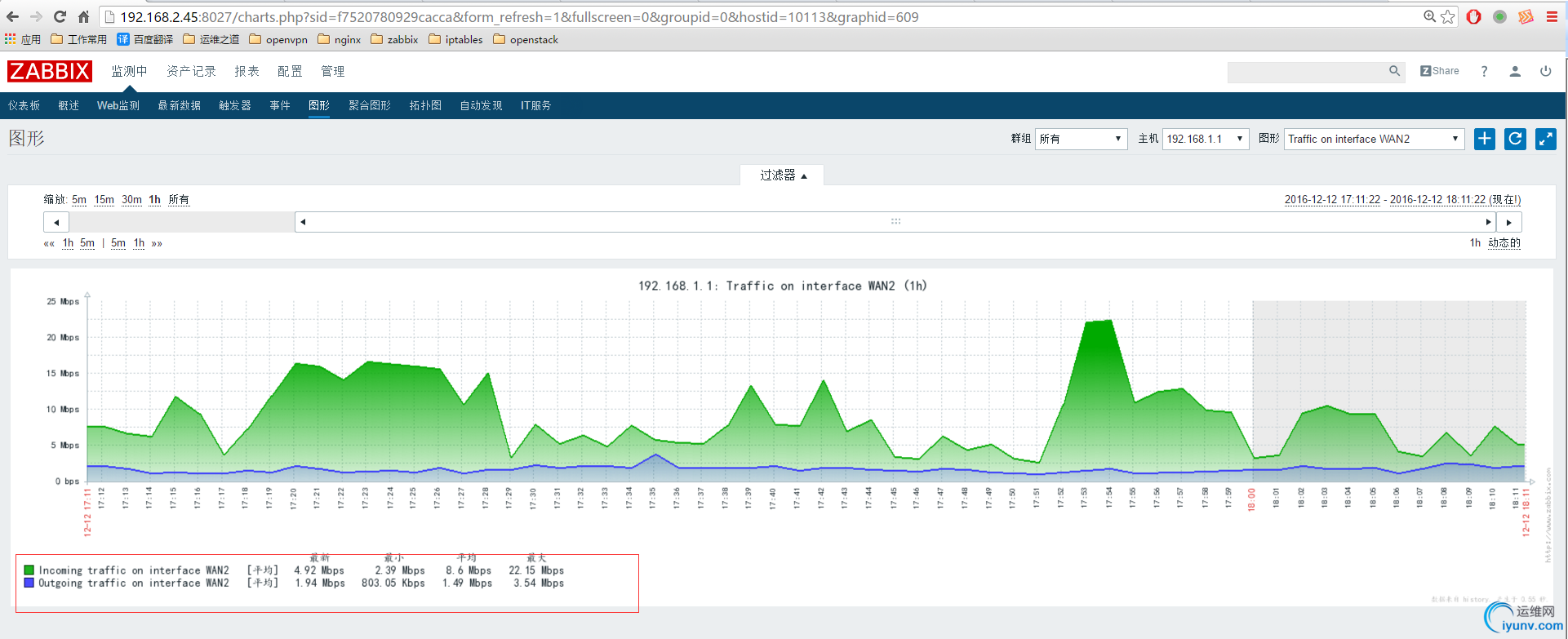1568x639 pixels.
Task: Go to the browser home page icon
Action: 83,16
